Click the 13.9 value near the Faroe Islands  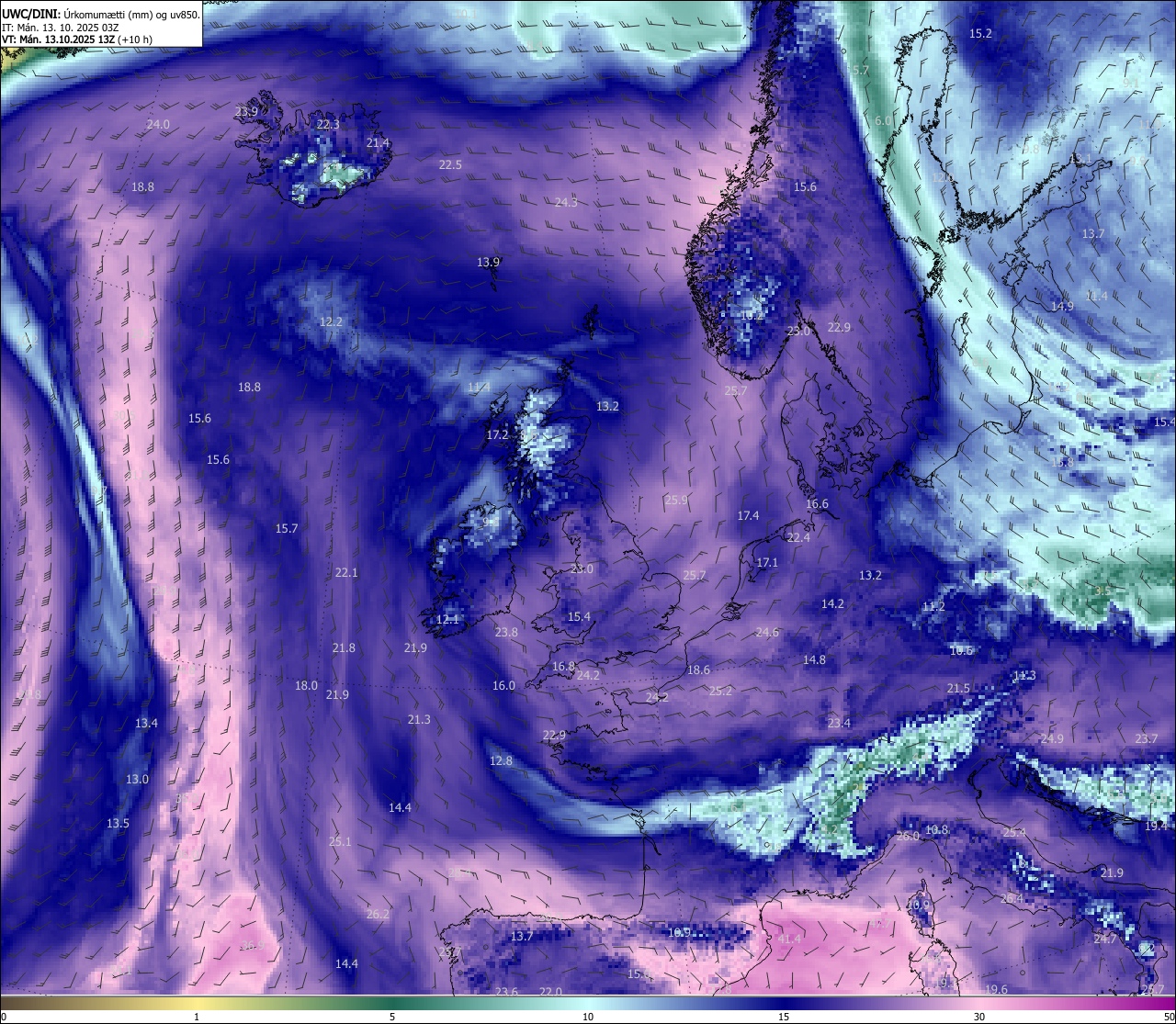(x=488, y=262)
